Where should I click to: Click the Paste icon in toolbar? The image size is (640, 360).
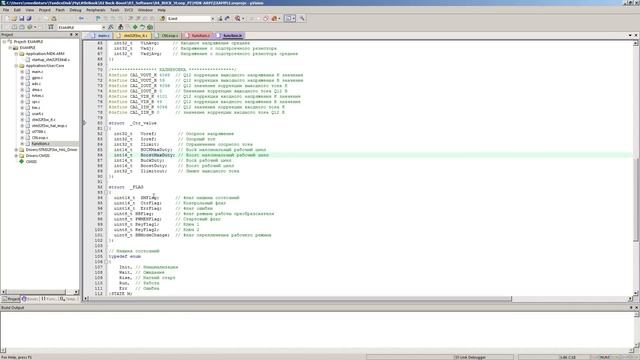[x=53, y=18]
